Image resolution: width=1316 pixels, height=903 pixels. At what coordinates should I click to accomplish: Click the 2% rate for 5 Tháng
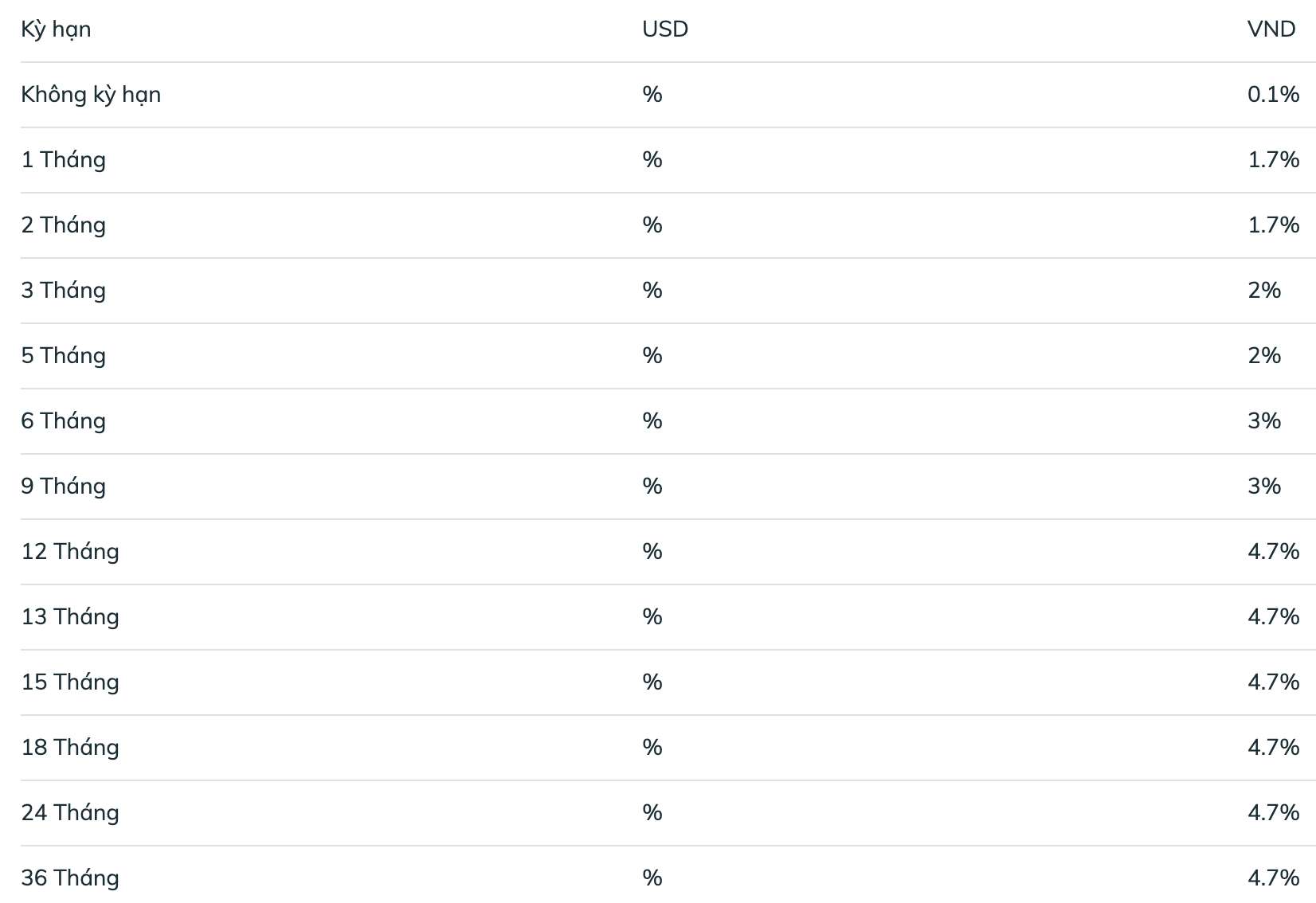click(x=1264, y=356)
